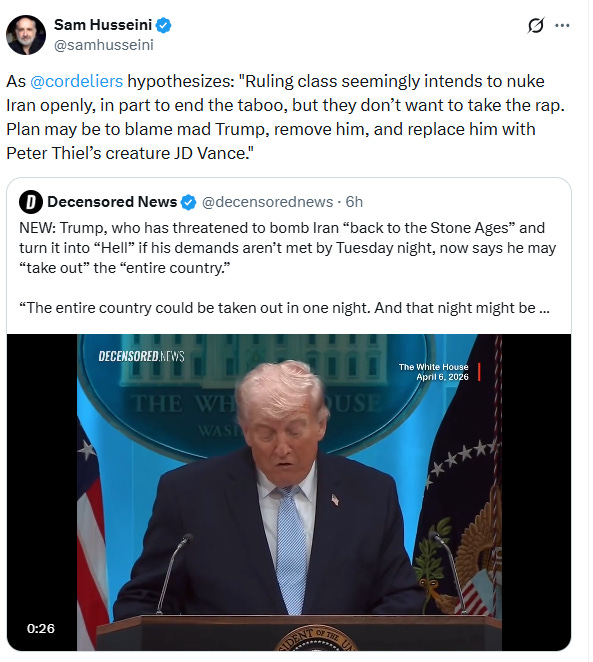Play the embedded Trump press video
This screenshot has width=593, height=662.
(x=289, y=492)
